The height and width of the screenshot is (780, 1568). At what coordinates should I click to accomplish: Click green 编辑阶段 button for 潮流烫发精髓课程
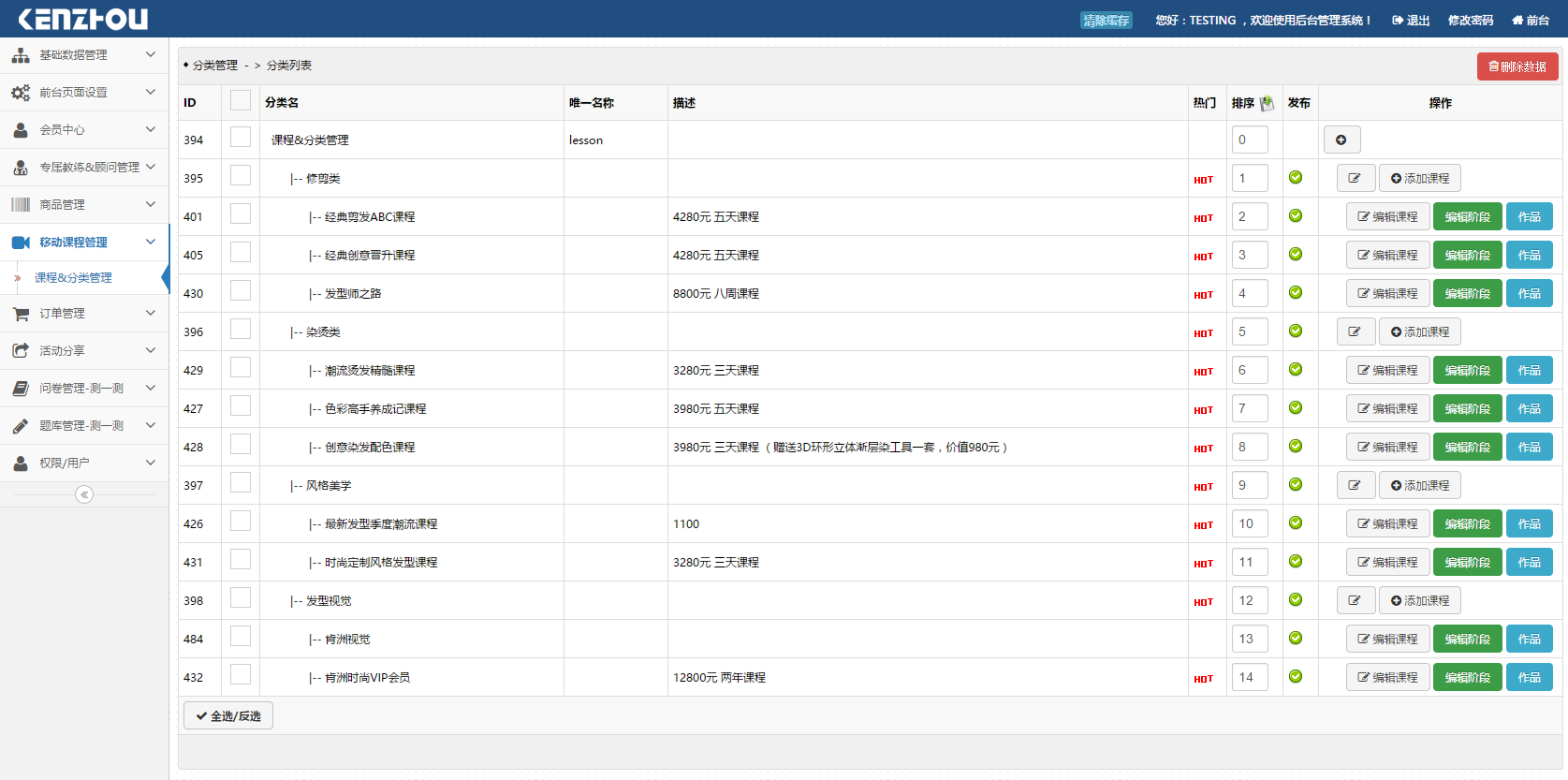tap(1467, 370)
